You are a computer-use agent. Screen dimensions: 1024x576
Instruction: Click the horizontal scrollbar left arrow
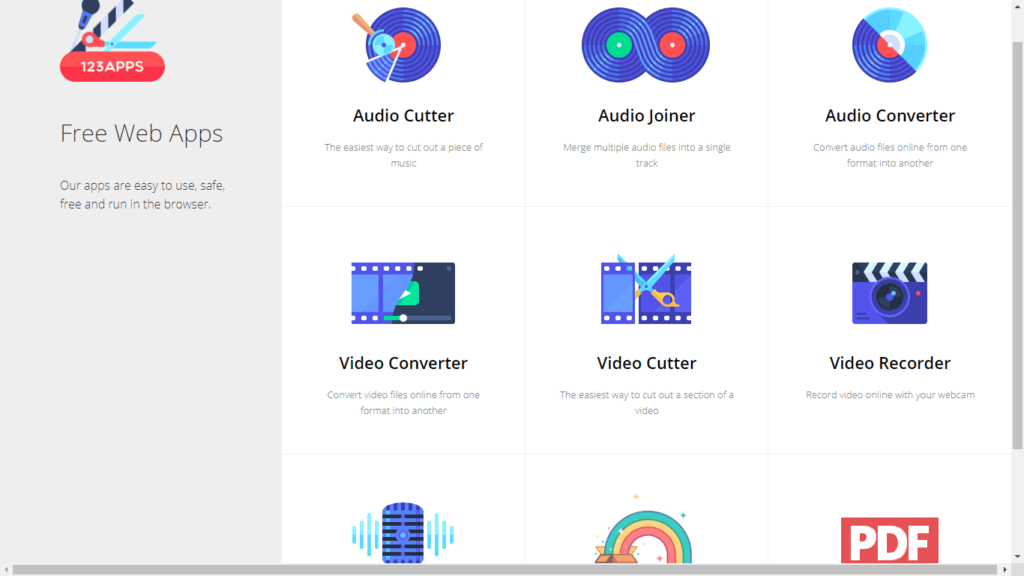6,570
